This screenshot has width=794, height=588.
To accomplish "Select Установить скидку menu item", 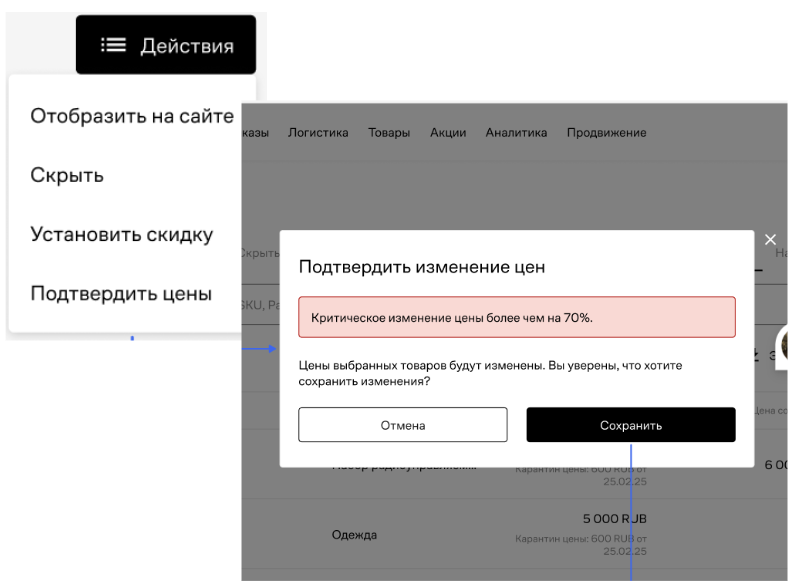I will coord(122,235).
